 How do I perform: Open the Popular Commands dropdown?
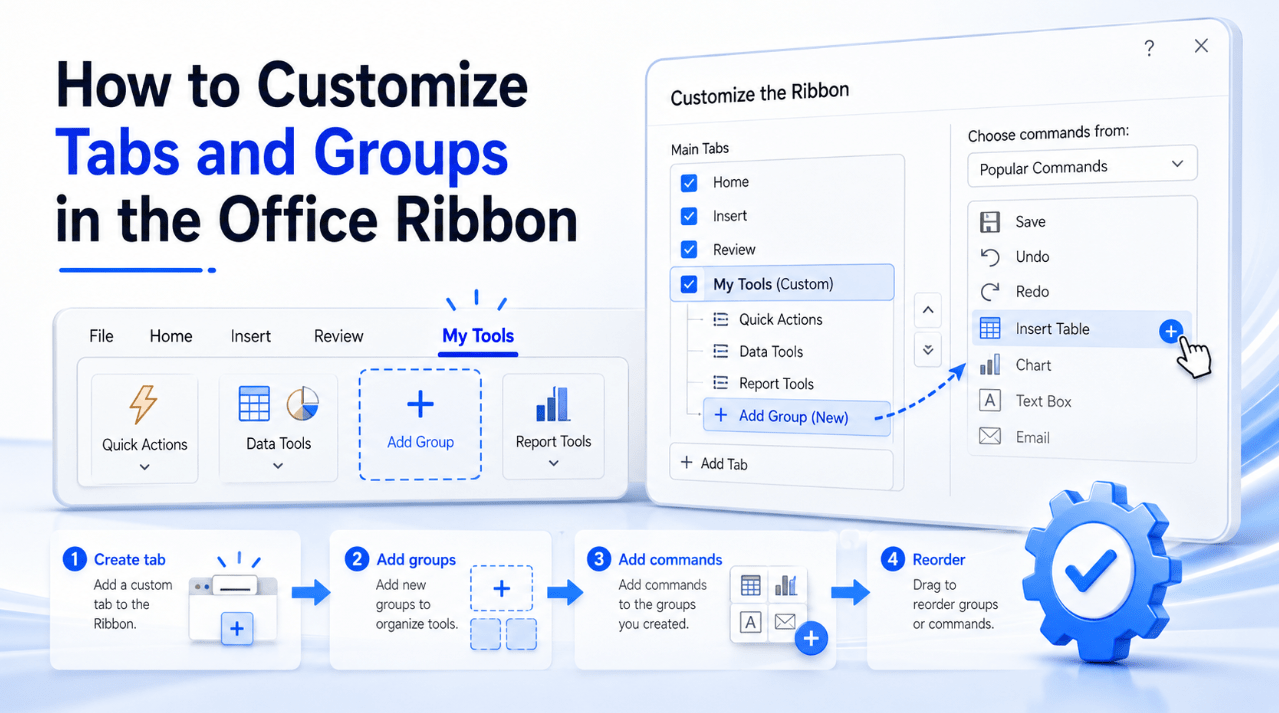[x=1082, y=167]
